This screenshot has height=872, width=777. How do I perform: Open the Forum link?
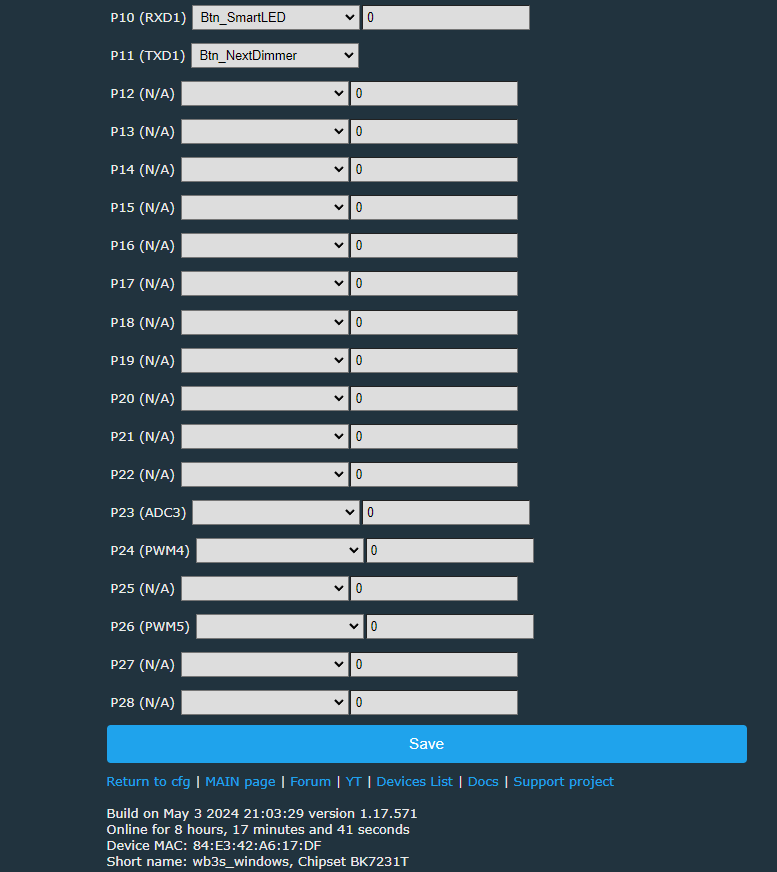pos(310,782)
